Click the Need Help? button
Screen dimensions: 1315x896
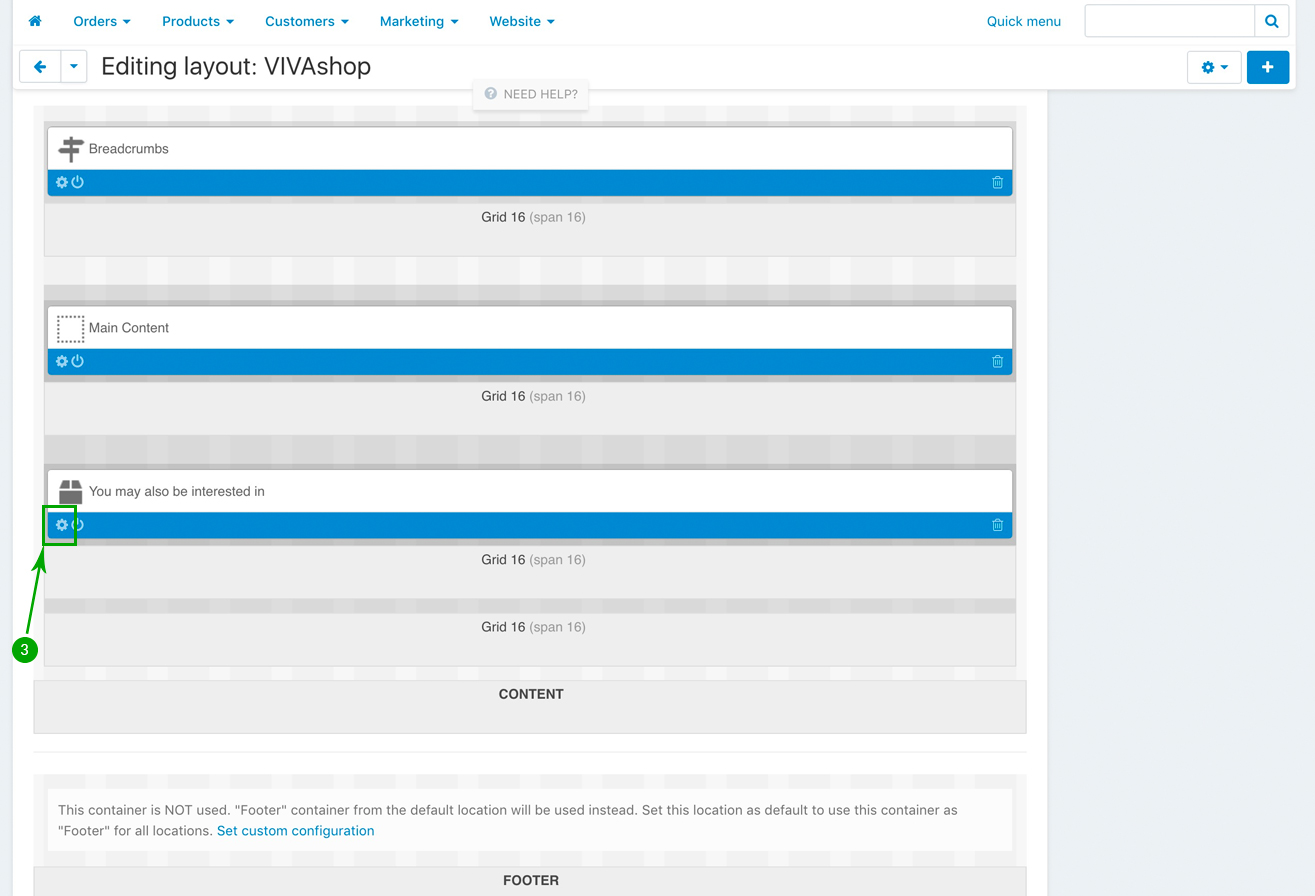(x=531, y=94)
